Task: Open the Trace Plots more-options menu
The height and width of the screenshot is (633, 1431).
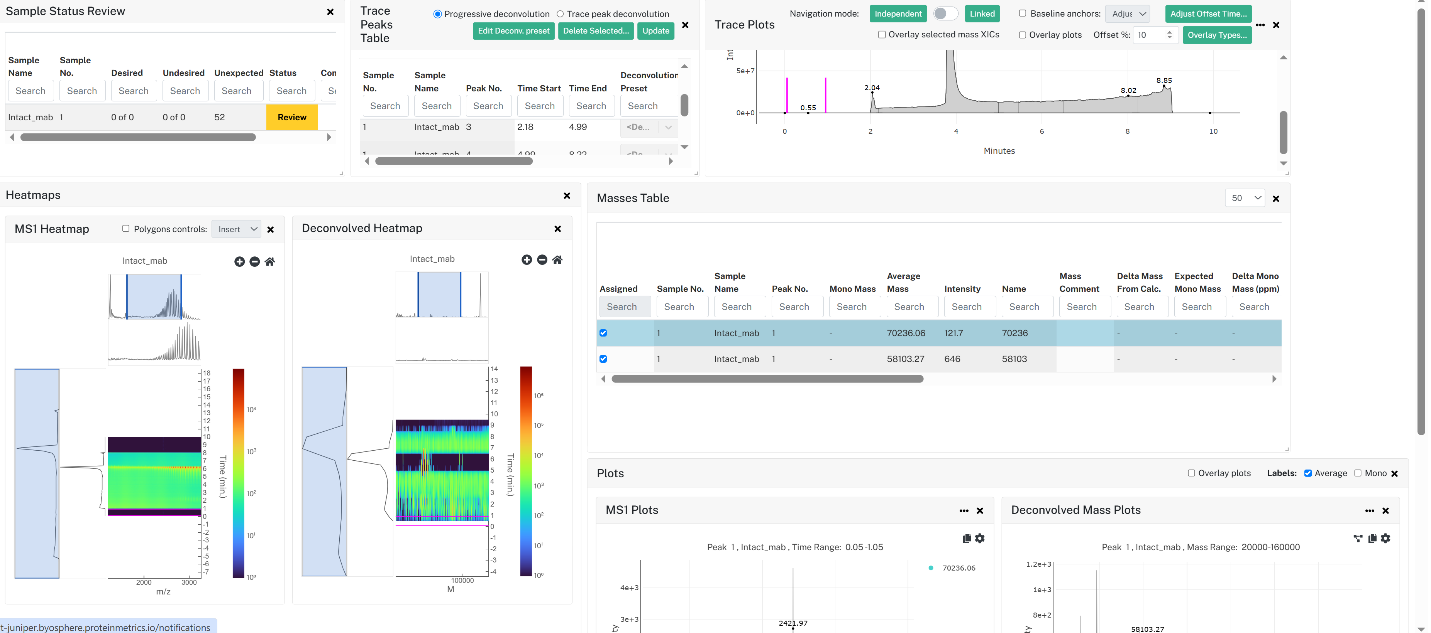Action: click(1260, 24)
